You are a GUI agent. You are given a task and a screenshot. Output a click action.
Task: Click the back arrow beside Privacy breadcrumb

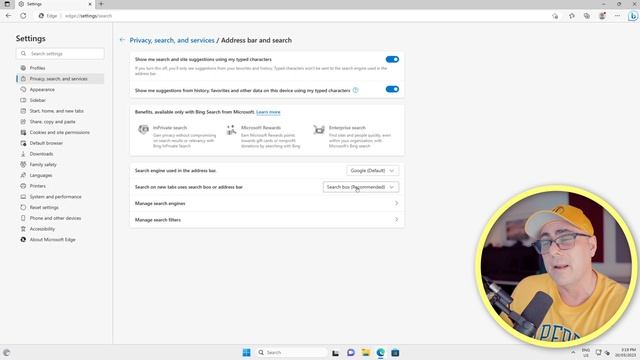(x=122, y=40)
